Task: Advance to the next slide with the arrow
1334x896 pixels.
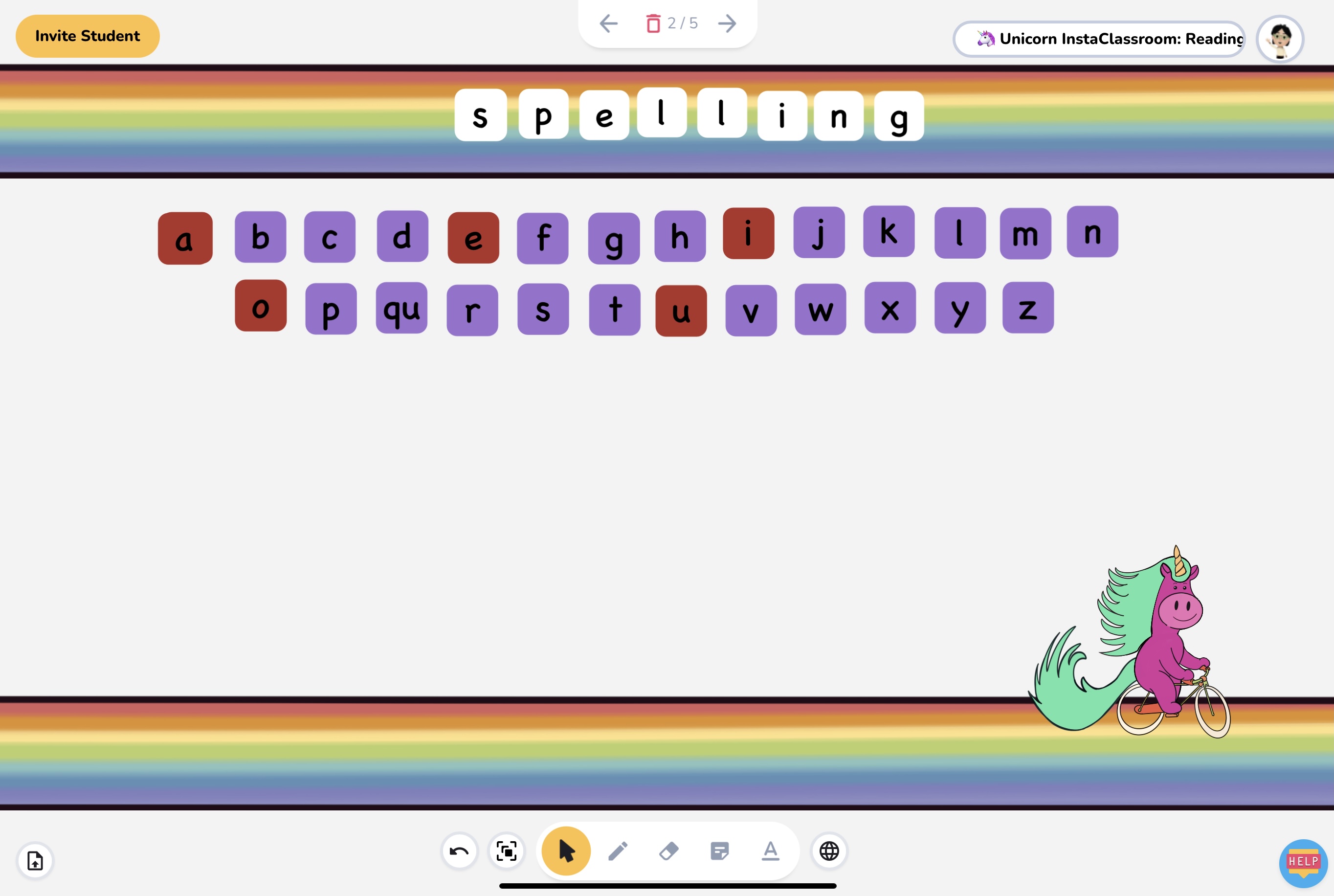Action: (x=727, y=23)
